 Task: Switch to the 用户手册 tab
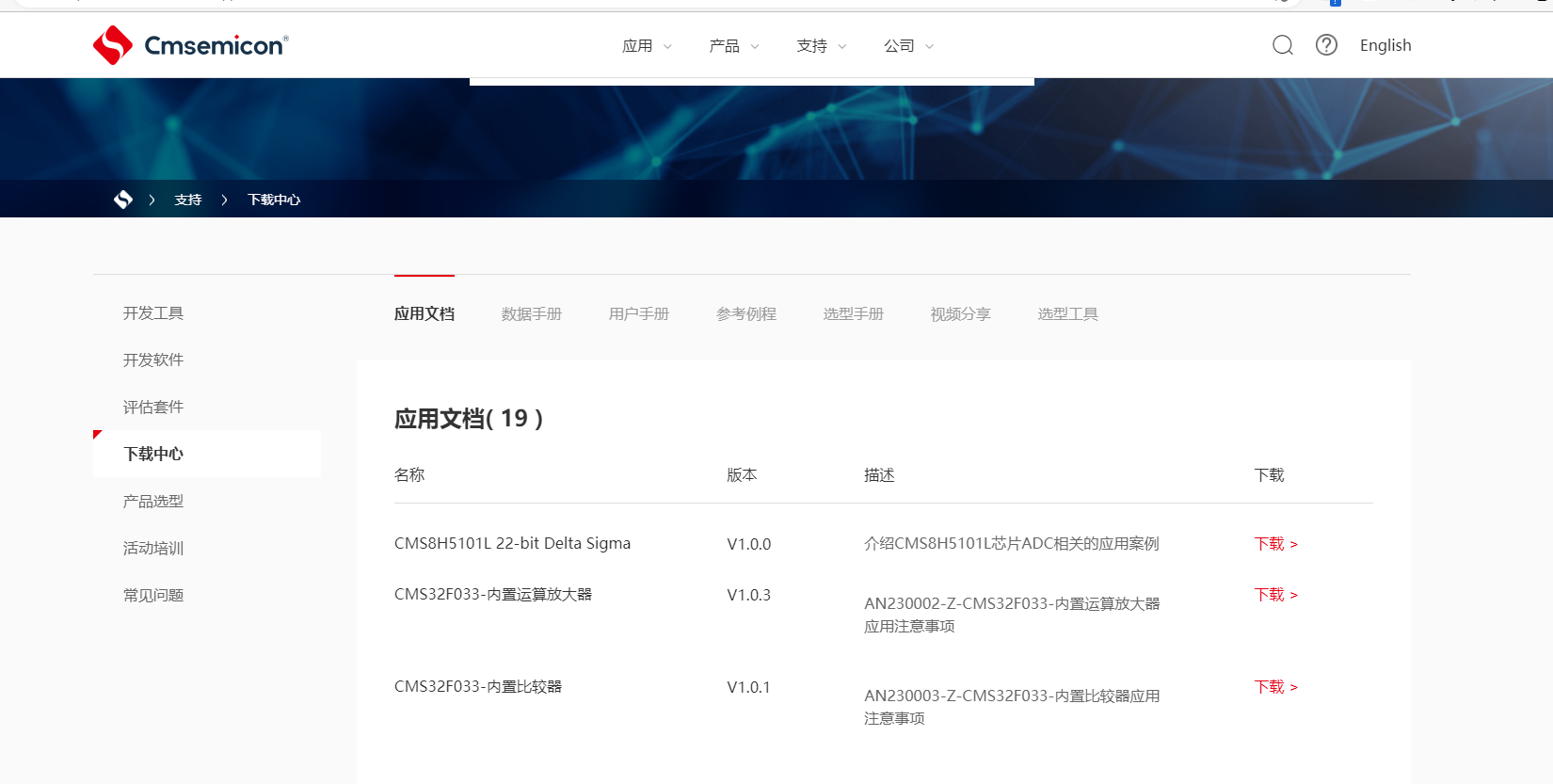639,314
